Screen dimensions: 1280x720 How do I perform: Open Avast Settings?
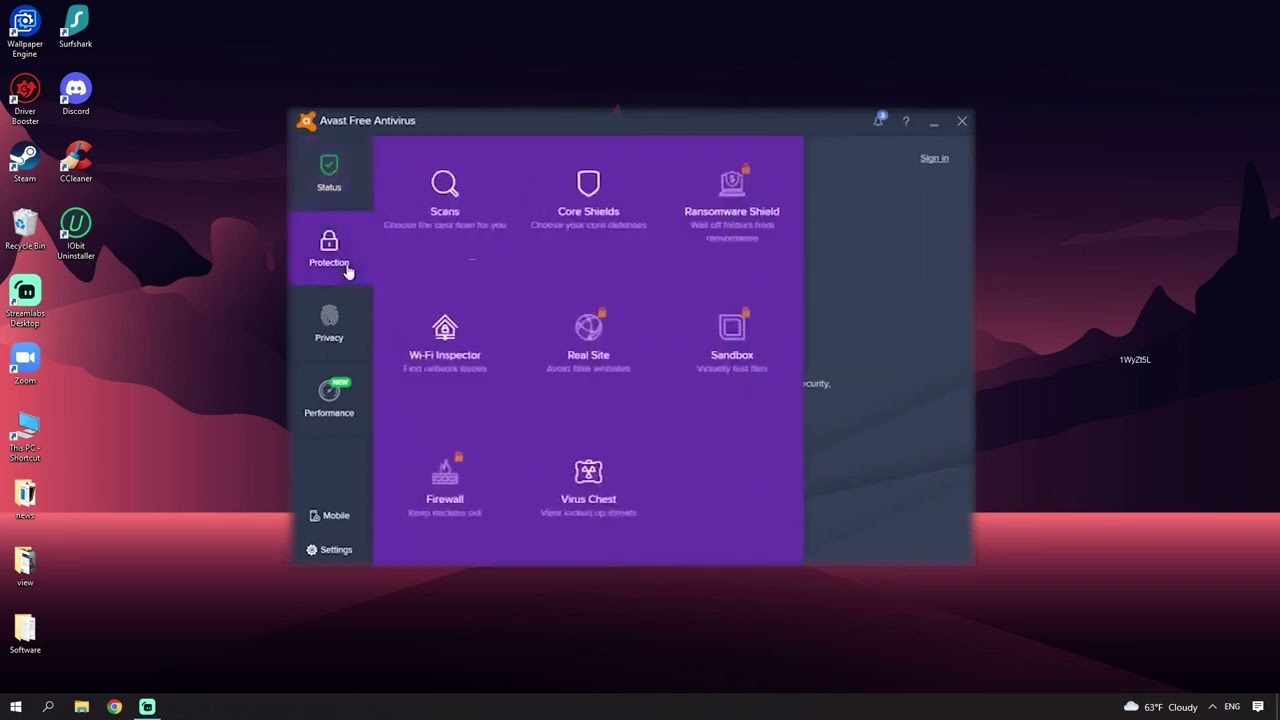(x=329, y=550)
